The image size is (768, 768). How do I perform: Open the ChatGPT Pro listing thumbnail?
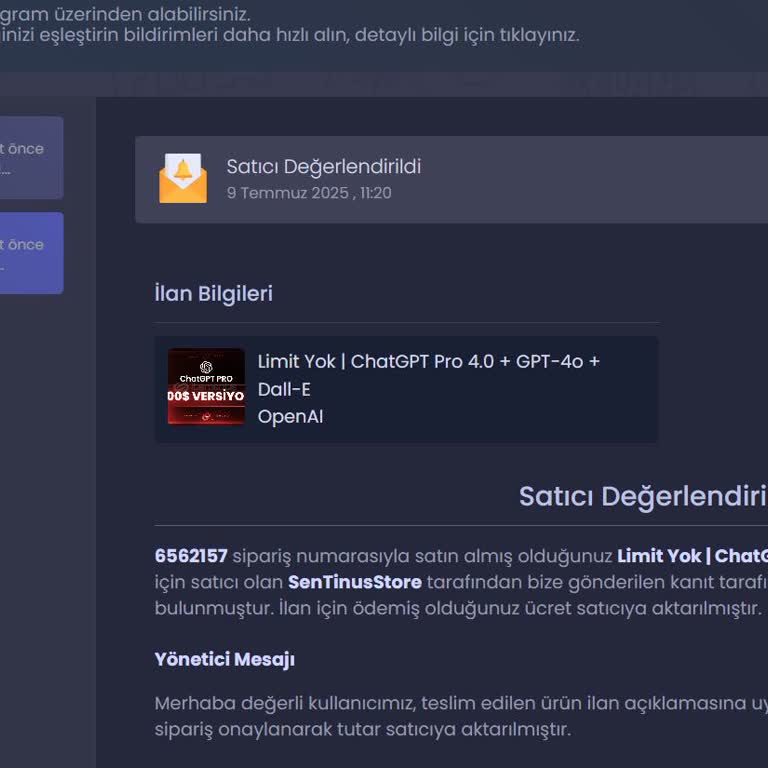point(206,386)
